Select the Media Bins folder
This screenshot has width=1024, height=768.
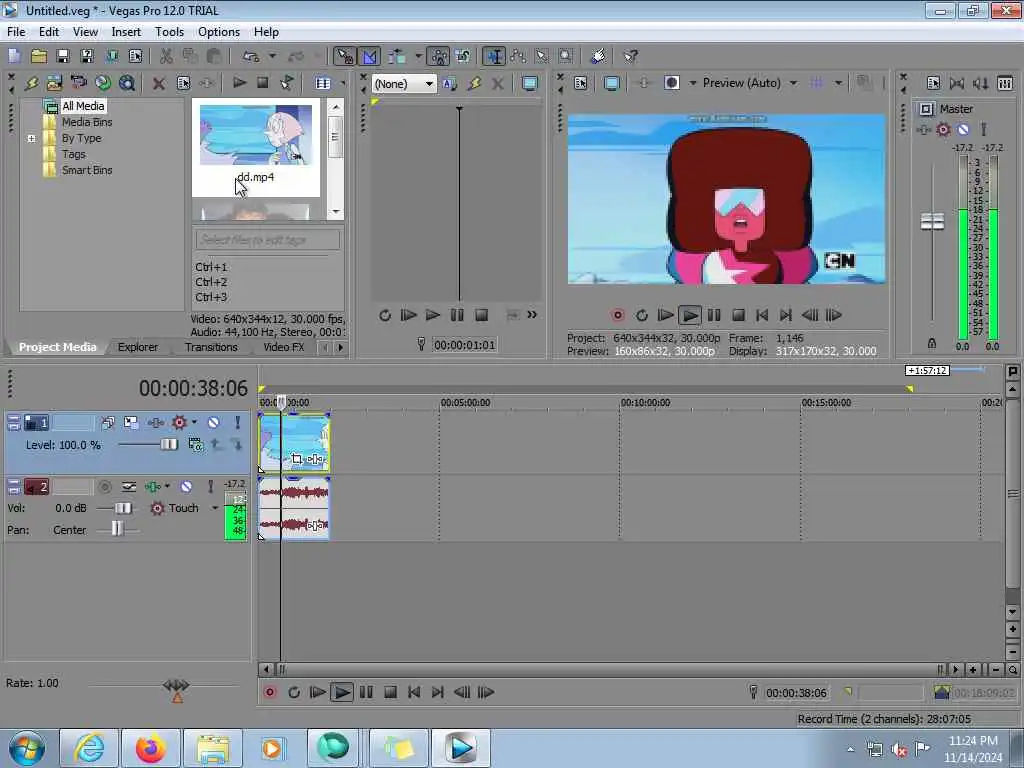tap(87, 122)
